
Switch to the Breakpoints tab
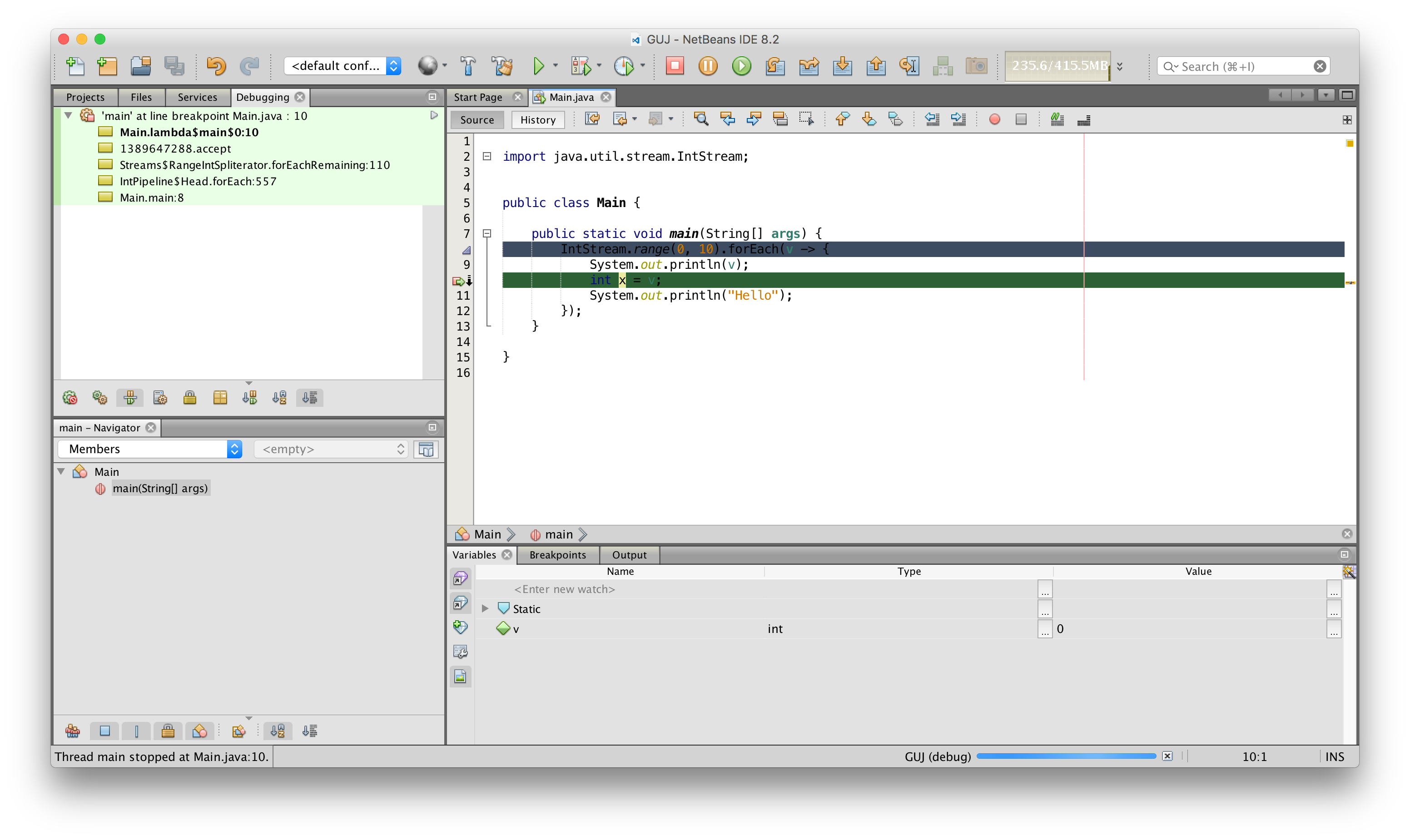pos(557,555)
